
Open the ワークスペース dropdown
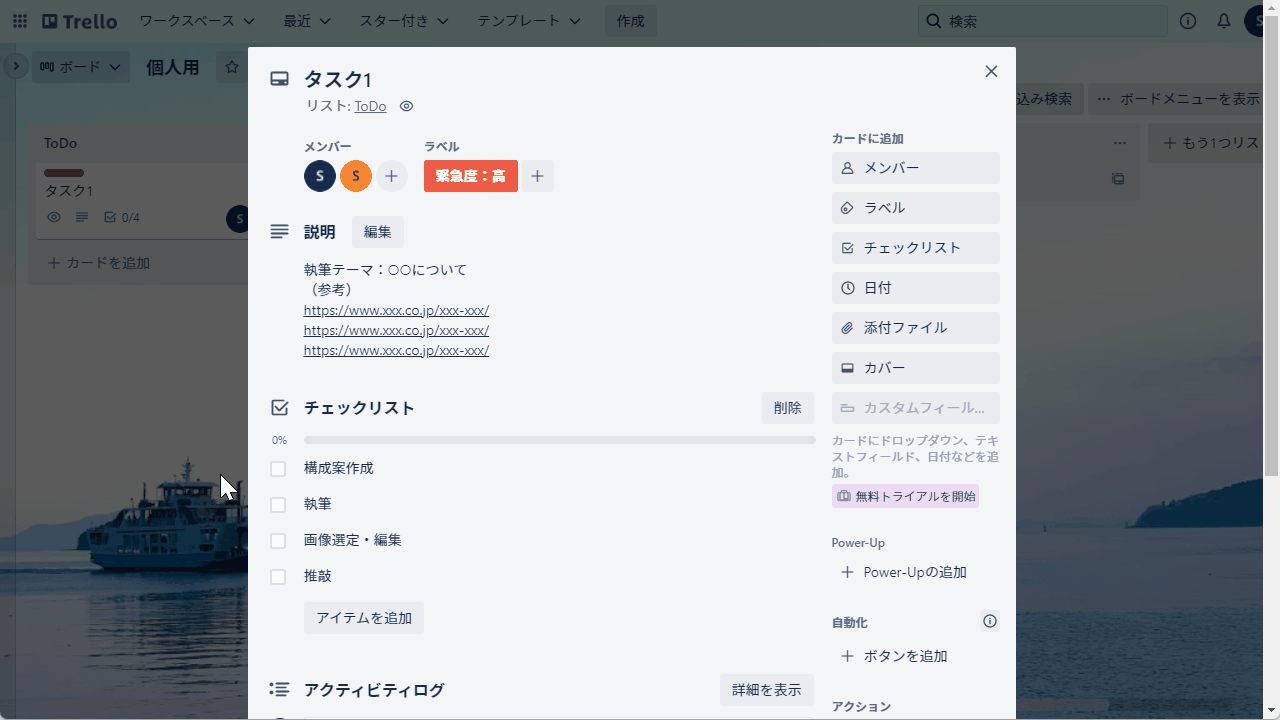(x=197, y=21)
